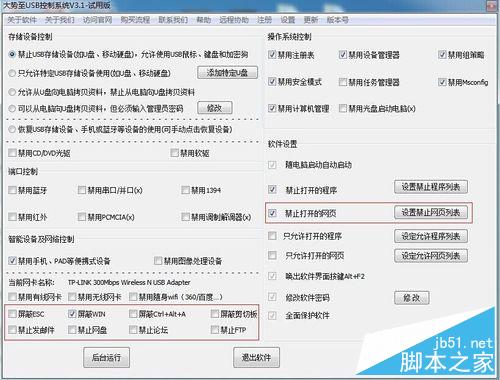The image size is (500, 380).
Task: Select 可以从电脑向U盘拷贝资料 radio option
Action: click(12, 108)
